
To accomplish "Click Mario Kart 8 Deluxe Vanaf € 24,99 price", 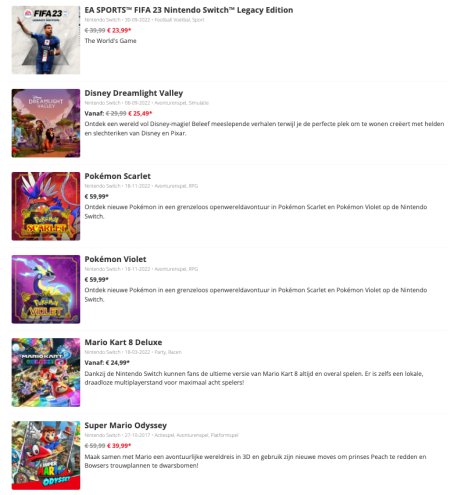I will coord(107,363).
